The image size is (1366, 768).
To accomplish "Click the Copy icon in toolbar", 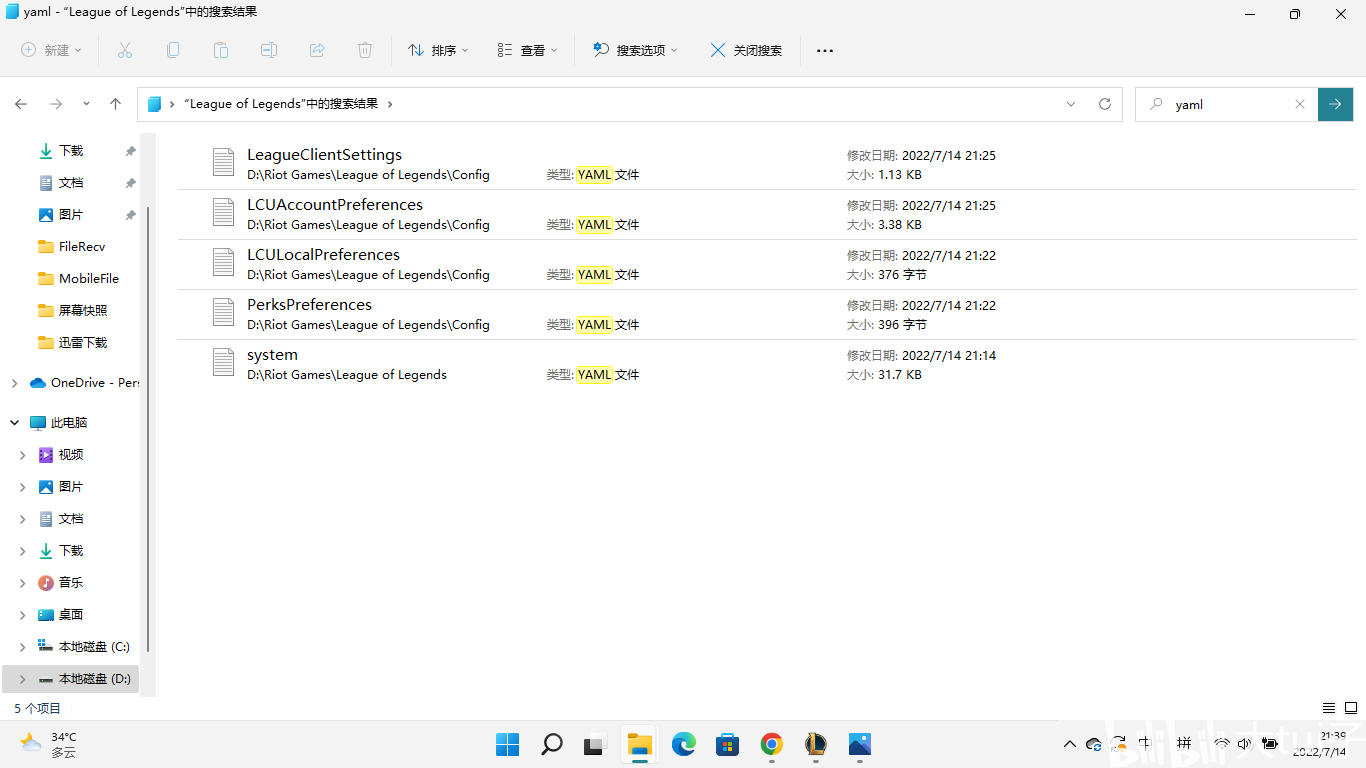I will pyautogui.click(x=173, y=50).
